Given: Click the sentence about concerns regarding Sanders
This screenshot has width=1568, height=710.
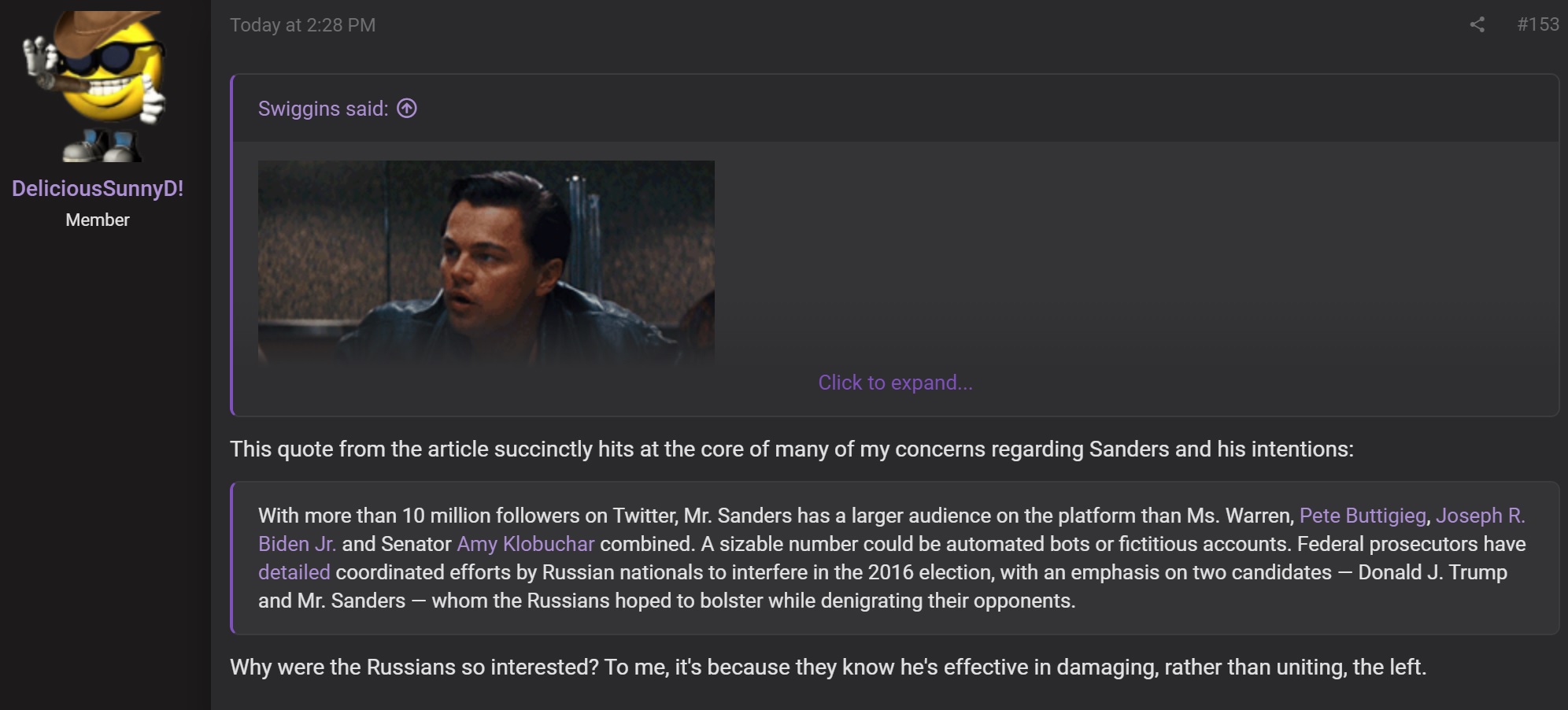Looking at the screenshot, I should (791, 449).
